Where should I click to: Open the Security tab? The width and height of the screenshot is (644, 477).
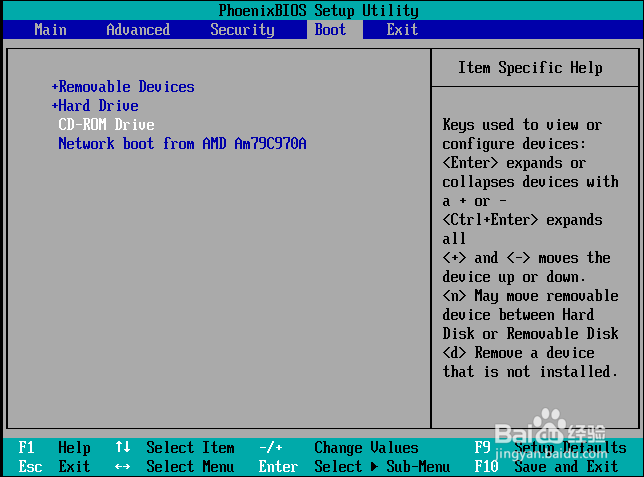click(x=242, y=30)
